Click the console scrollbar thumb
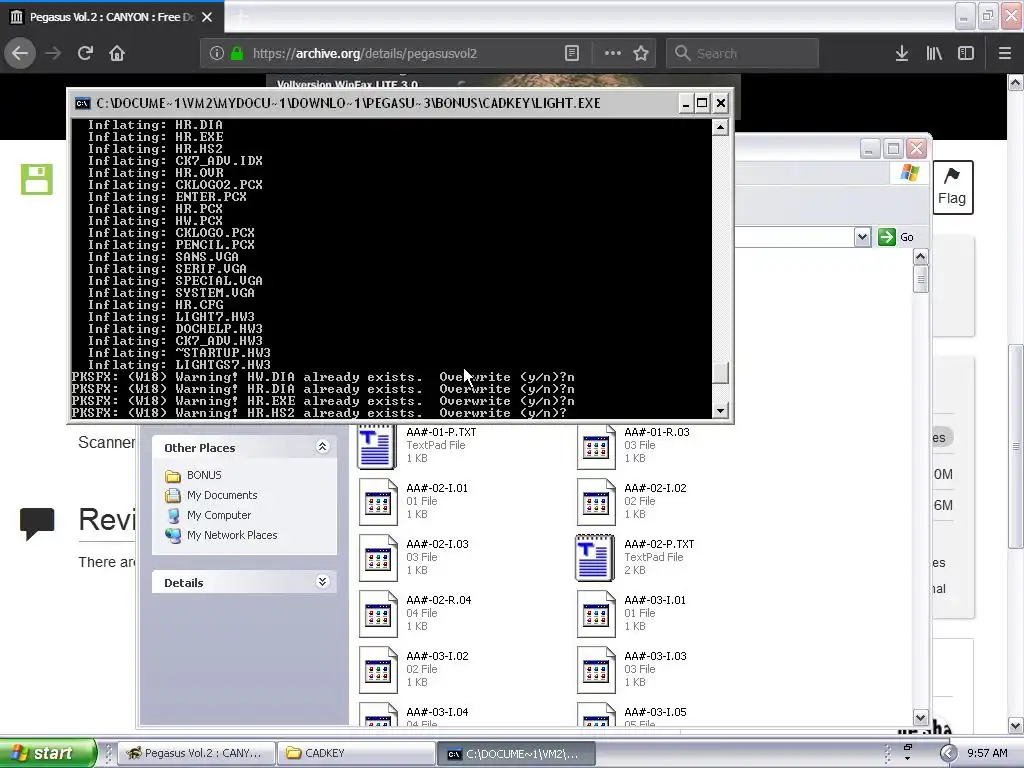This screenshot has height=768, width=1024. click(x=720, y=373)
